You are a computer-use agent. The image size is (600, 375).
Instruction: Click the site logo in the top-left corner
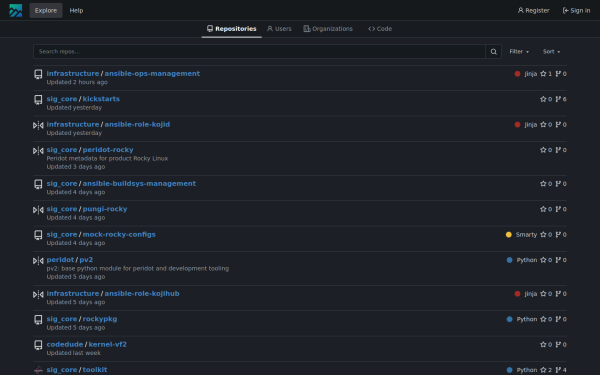click(x=16, y=10)
